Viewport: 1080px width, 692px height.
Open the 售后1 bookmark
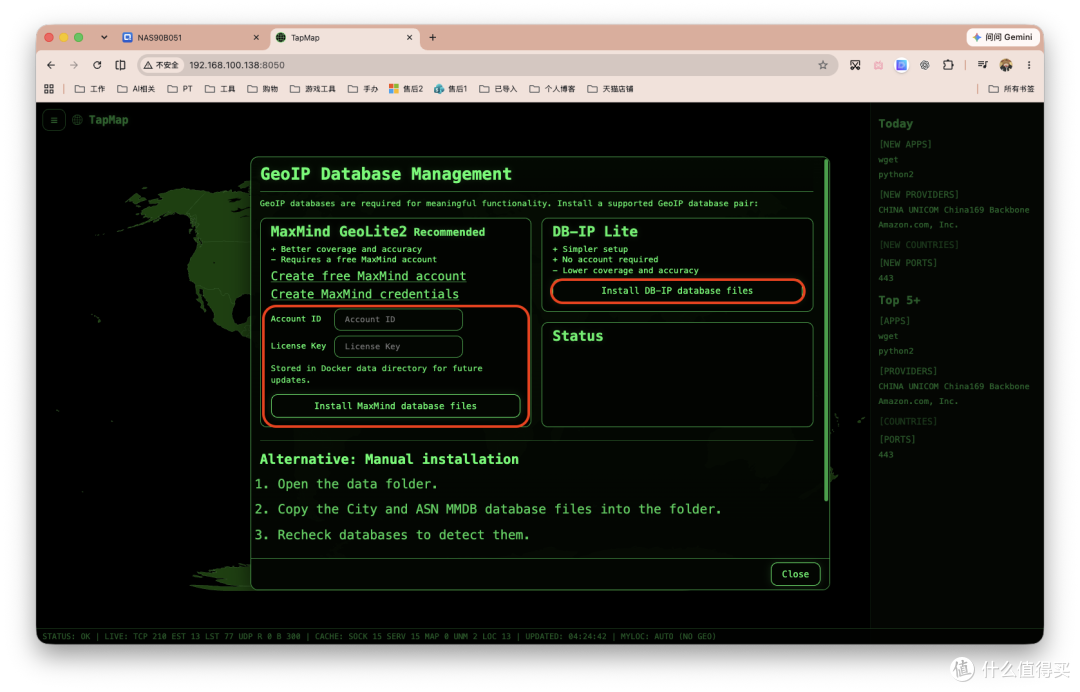[450, 89]
